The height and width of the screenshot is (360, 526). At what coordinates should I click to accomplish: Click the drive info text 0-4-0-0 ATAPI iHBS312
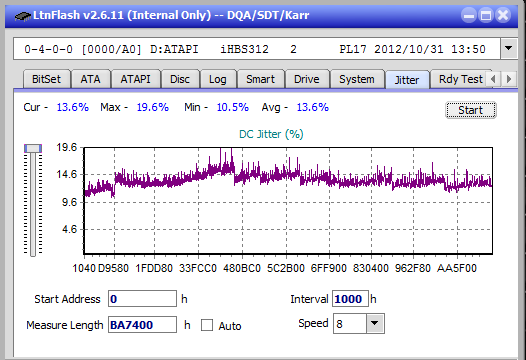tap(255, 49)
